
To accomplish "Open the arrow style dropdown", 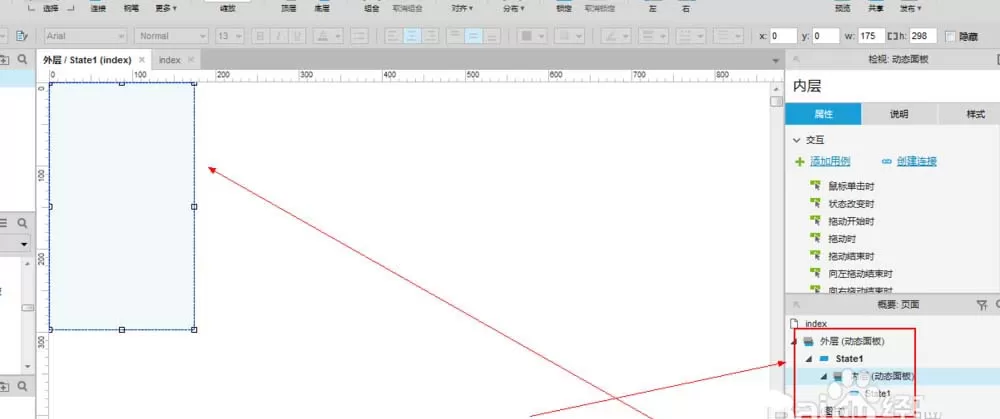I will pos(728,36).
